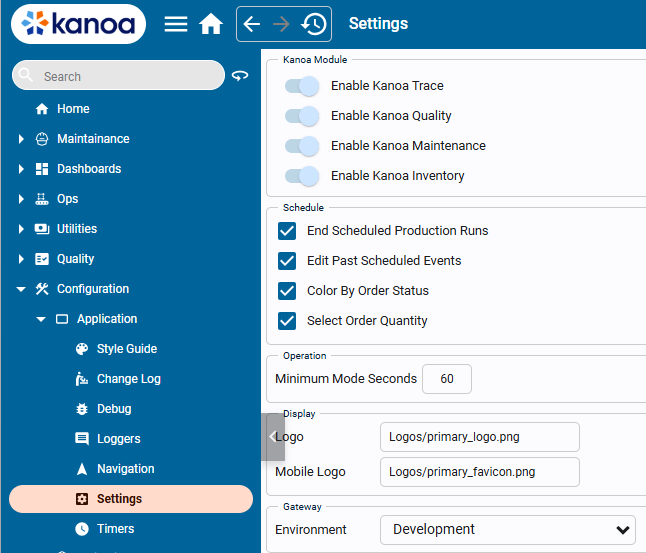Click the search magnifier icon
The width and height of the screenshot is (646, 553).
[26, 75]
